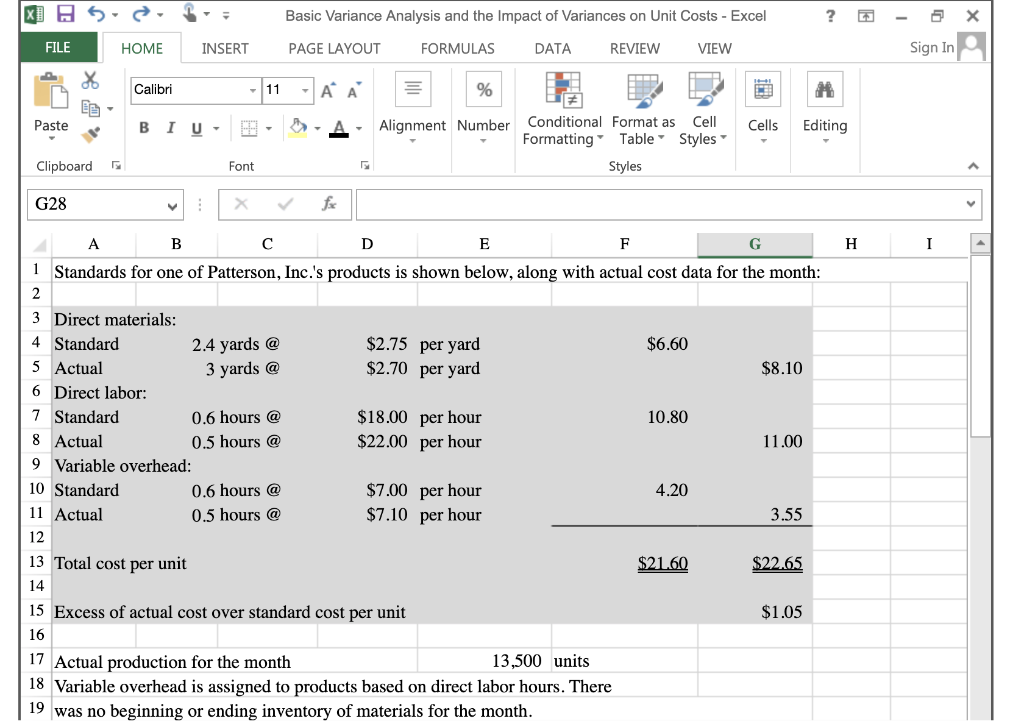Click the Cells group icon
Screen dimensions: 1024x724
tap(763, 88)
